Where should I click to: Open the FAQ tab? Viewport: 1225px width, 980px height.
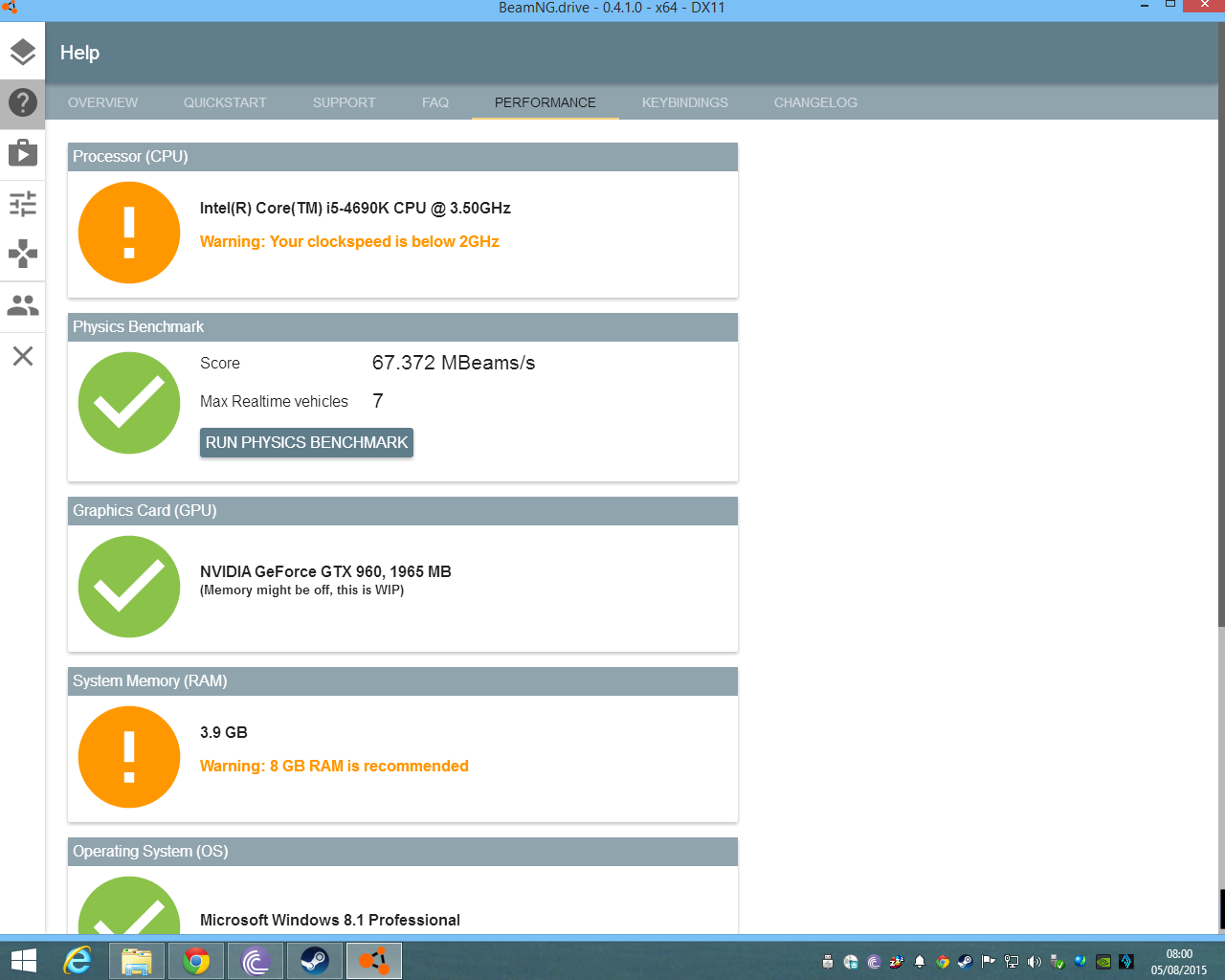click(435, 102)
